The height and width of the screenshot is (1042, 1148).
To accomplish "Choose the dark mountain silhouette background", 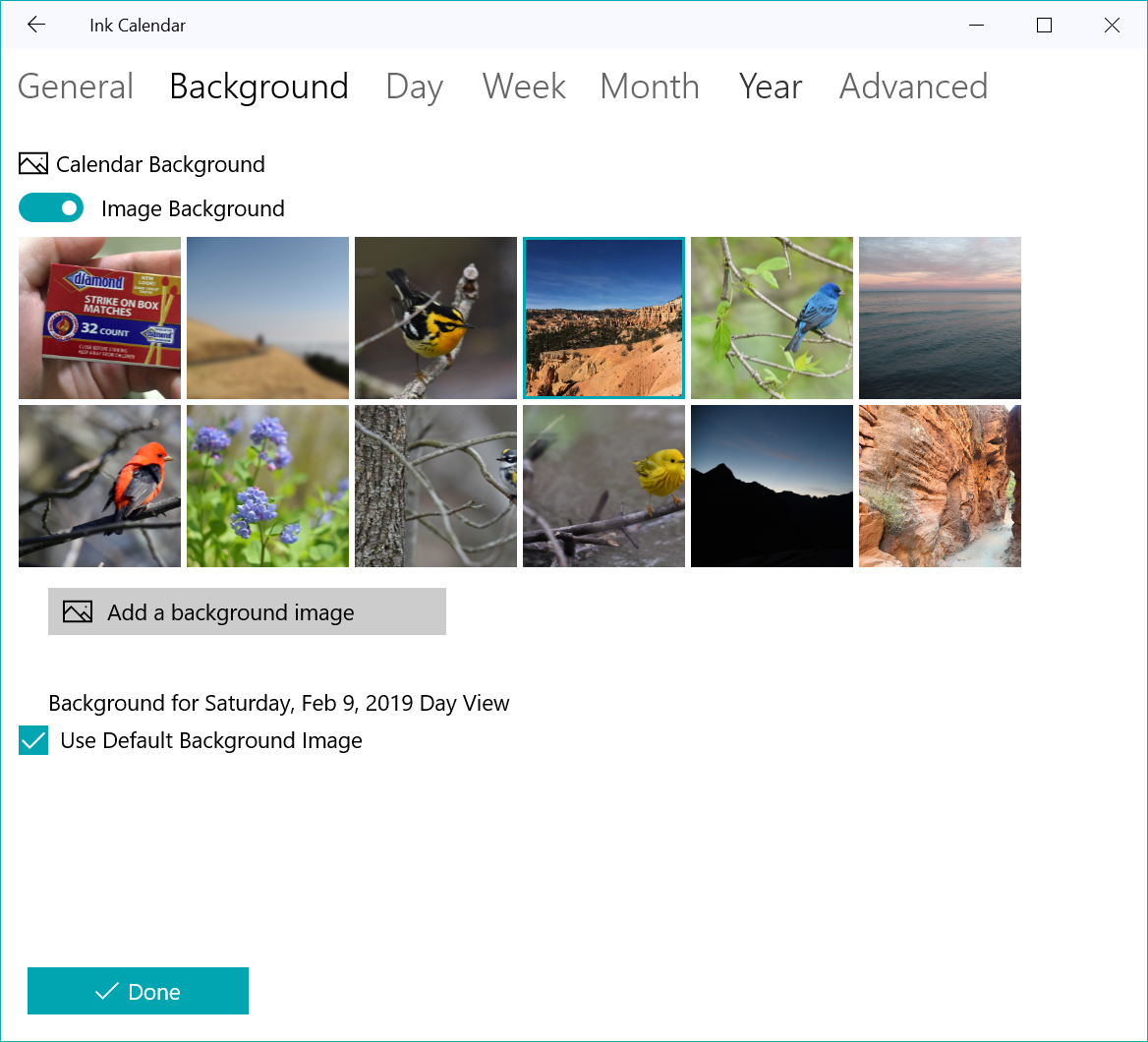I will pyautogui.click(x=772, y=486).
